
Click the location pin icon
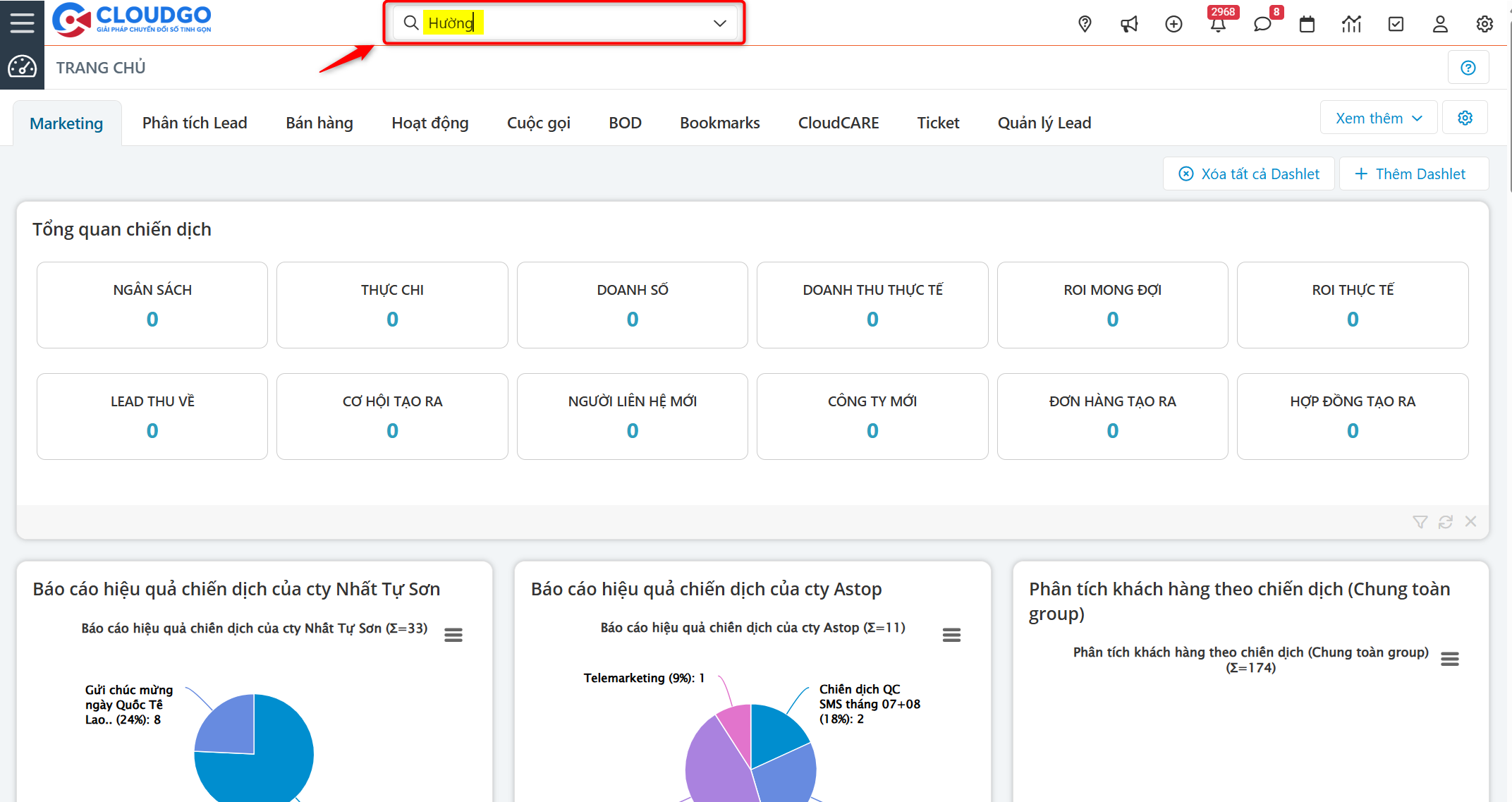[x=1085, y=24]
